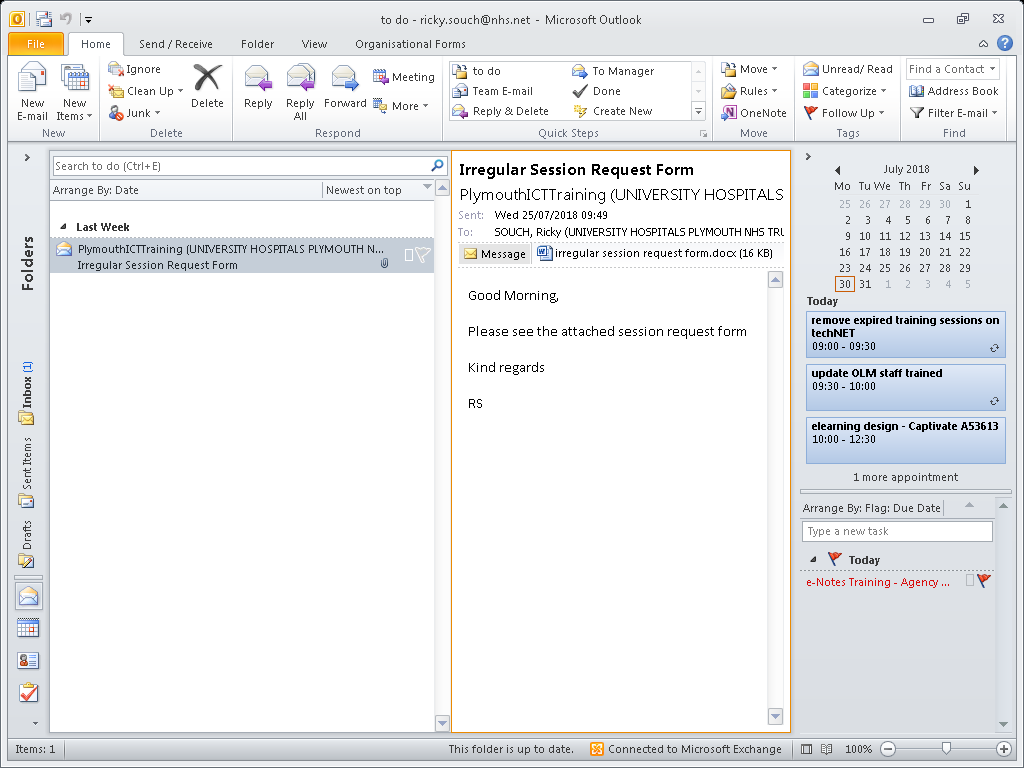Click the Arrange By: Date header
The width and height of the screenshot is (1024, 768).
tap(96, 190)
